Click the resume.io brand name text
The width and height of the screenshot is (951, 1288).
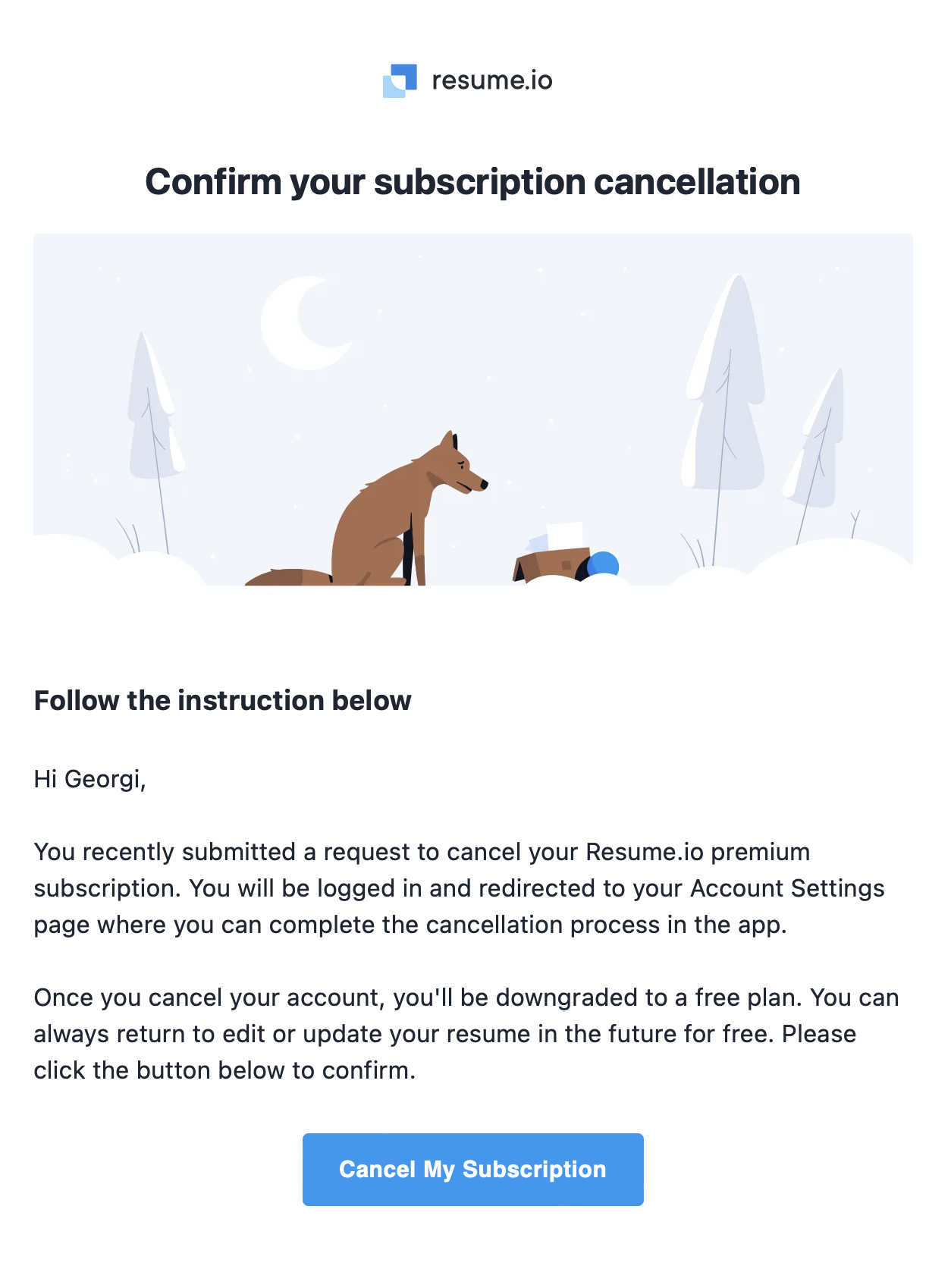tap(492, 80)
